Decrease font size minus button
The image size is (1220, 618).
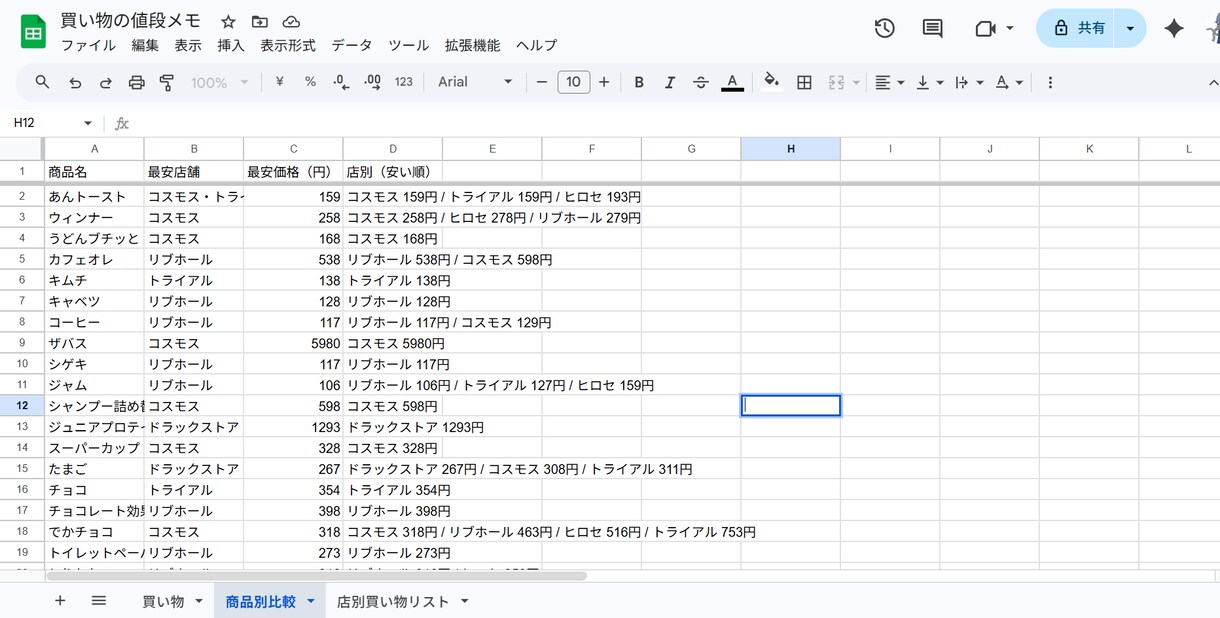point(542,82)
